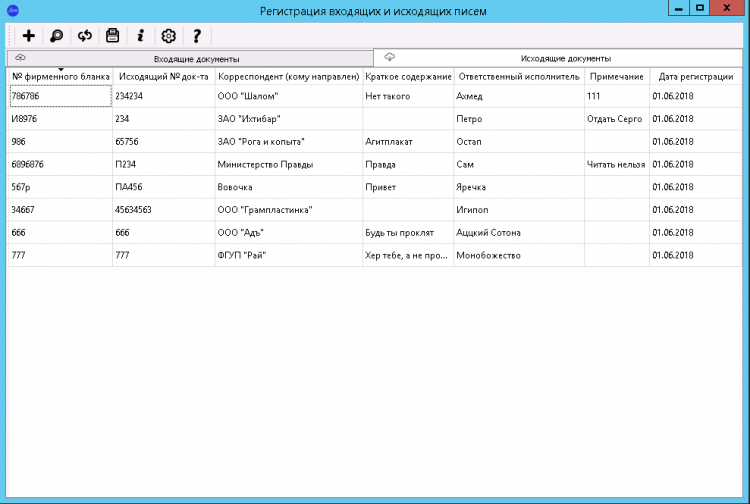
Task: Select the ООО "Шалом" cell
Action: point(288,96)
